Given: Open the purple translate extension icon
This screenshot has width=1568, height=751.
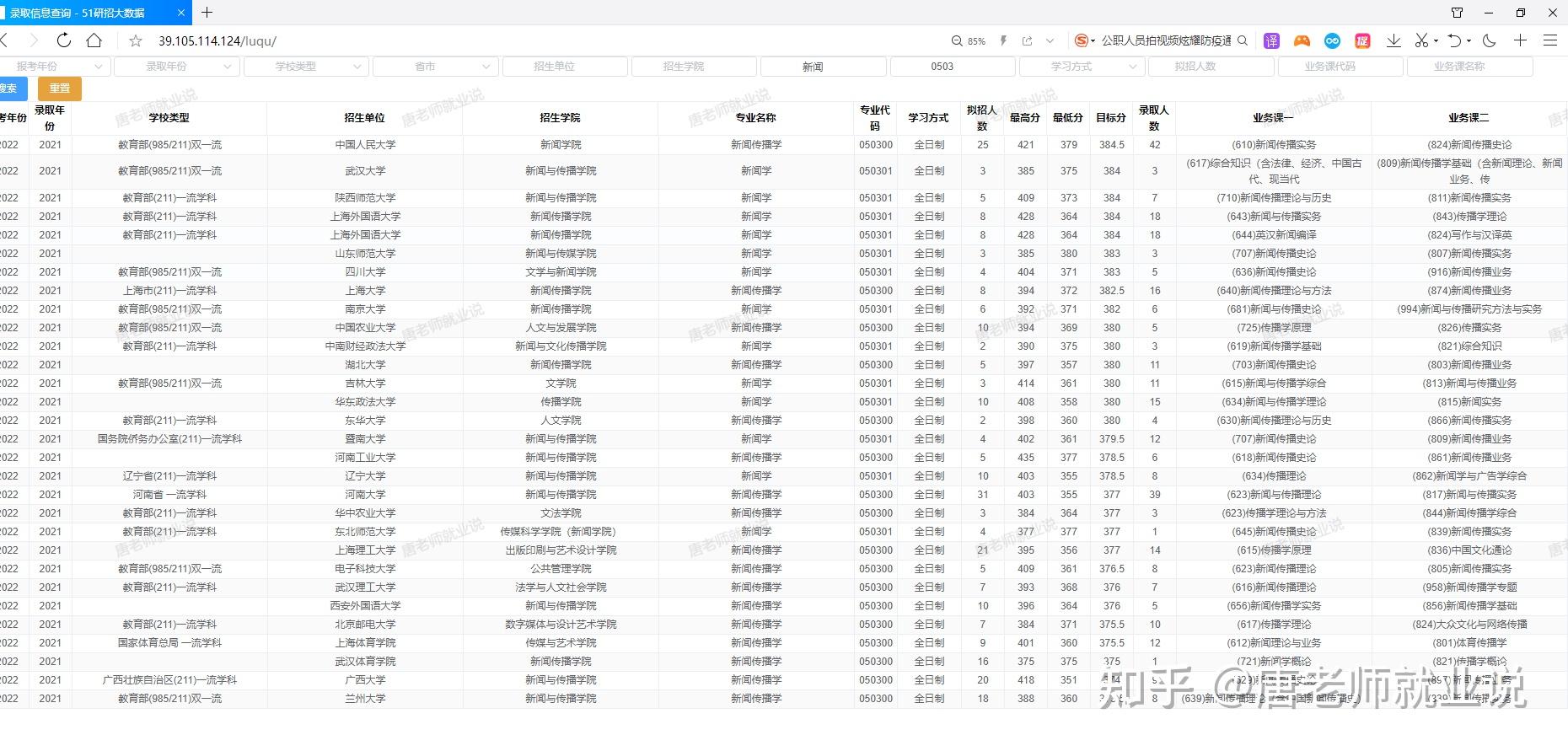Looking at the screenshot, I should tap(1272, 40).
